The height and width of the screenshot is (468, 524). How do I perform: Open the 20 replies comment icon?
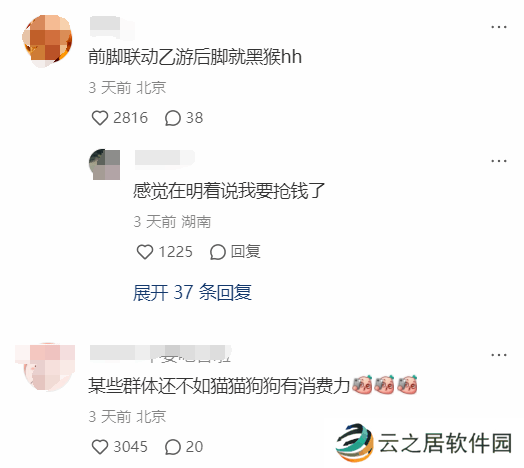[x=173, y=447]
